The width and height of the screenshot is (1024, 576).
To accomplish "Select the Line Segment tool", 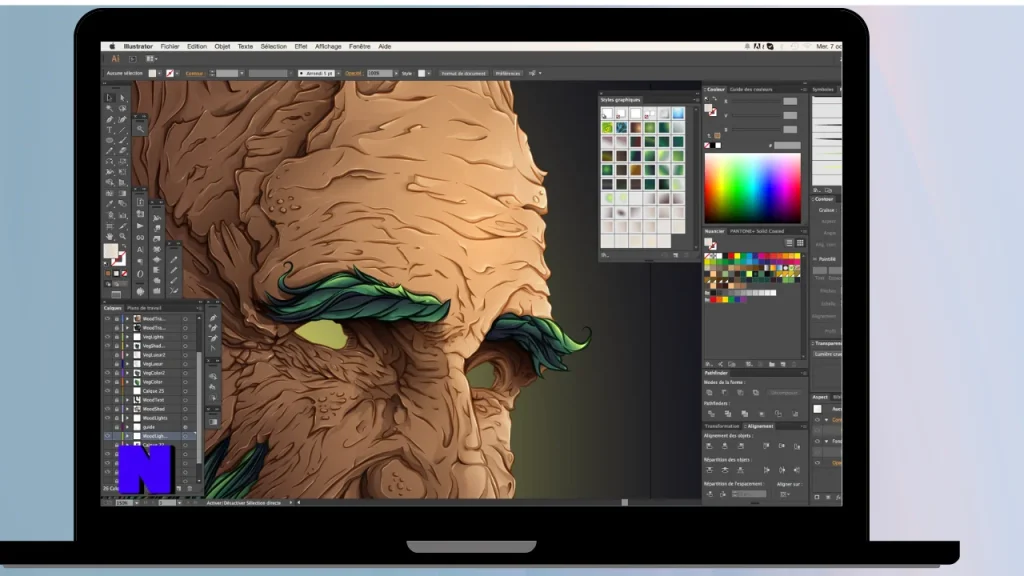I will coord(122,130).
